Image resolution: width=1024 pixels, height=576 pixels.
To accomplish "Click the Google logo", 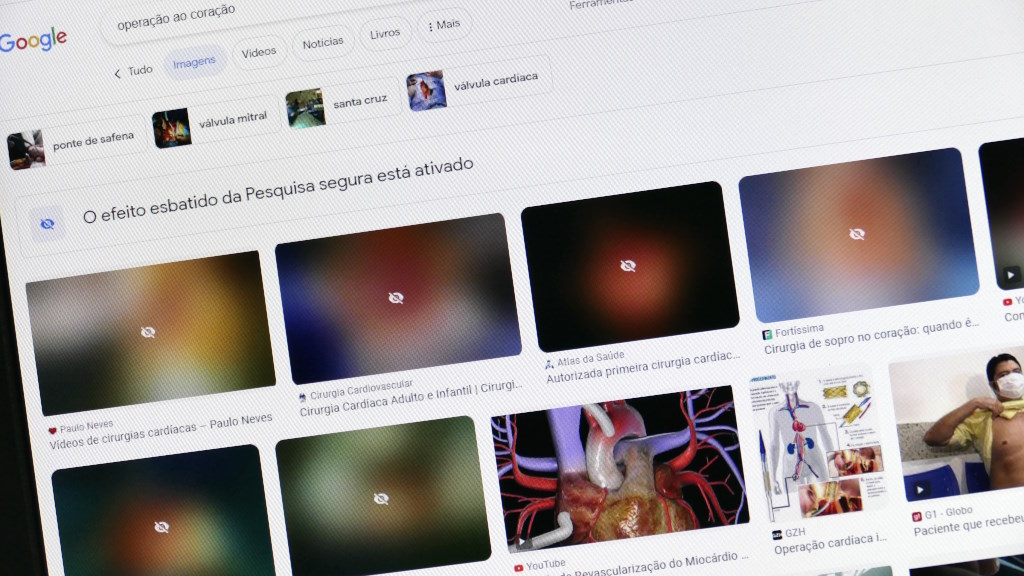I will point(33,40).
